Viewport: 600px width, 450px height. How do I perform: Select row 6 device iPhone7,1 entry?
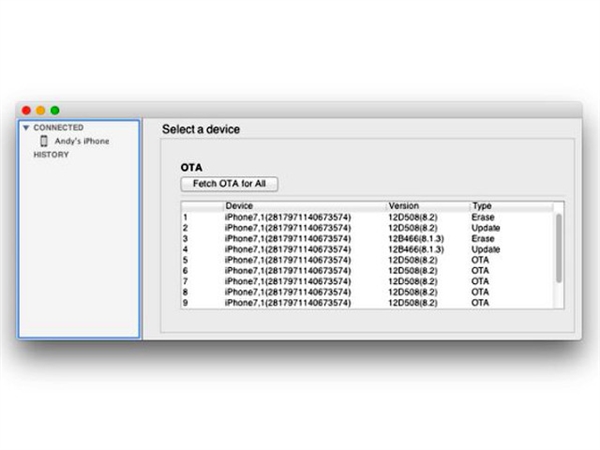click(x=288, y=271)
